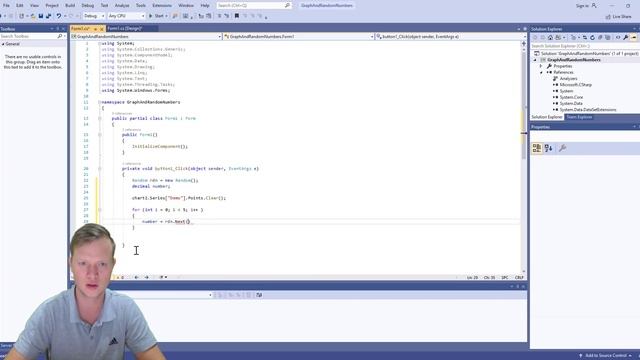The image size is (640, 360).
Task: Toggle the Preview Selected Items icon
Action: (x=634, y=38)
